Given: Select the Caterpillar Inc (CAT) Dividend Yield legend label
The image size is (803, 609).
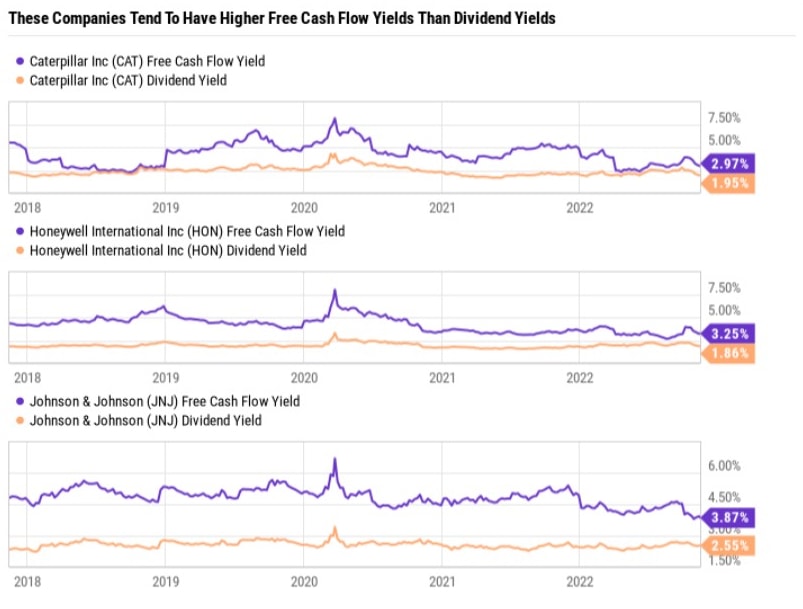Looking at the screenshot, I should [x=128, y=80].
